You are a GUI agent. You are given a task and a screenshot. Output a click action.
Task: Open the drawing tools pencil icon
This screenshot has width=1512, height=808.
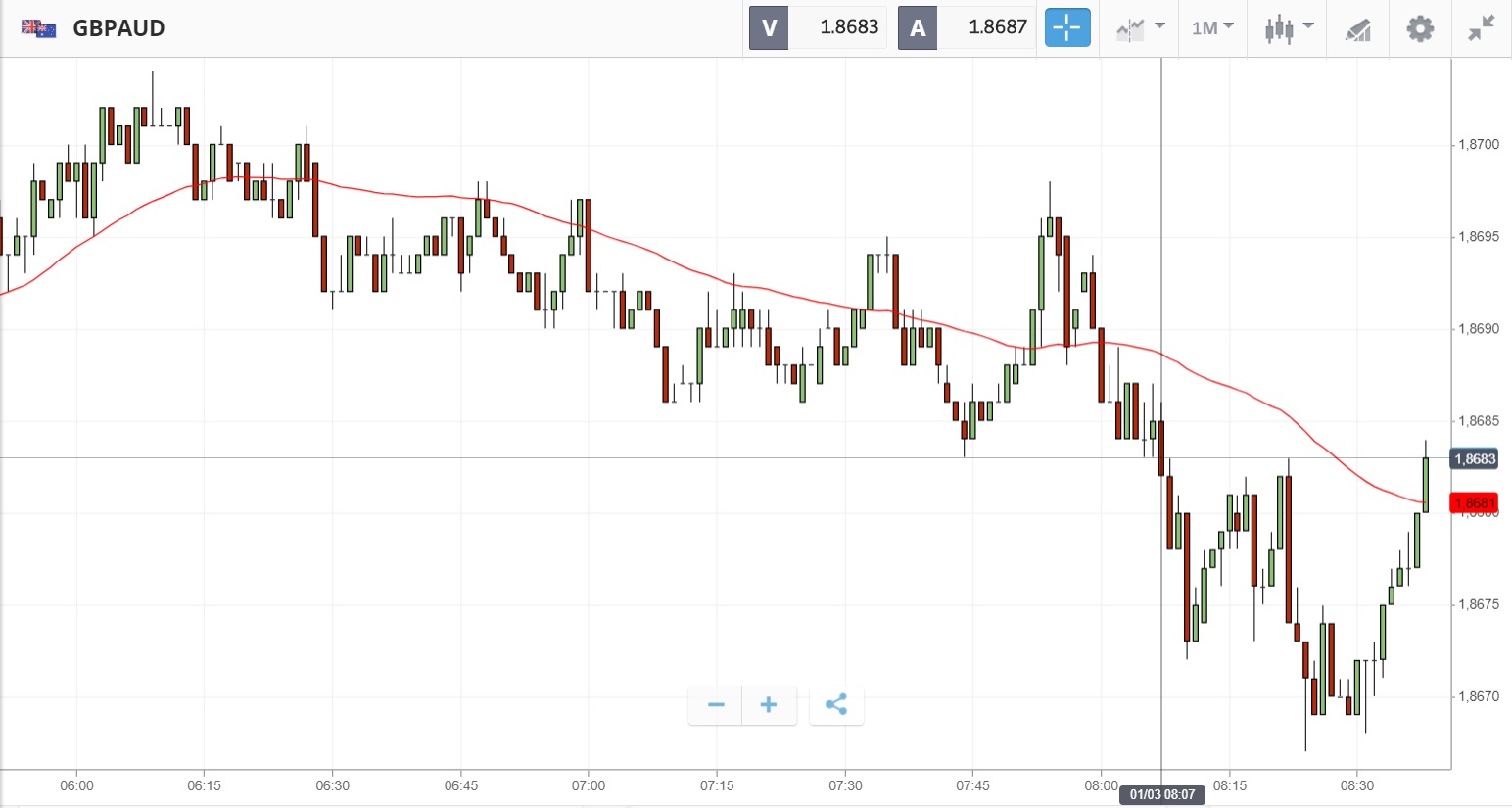[1357, 29]
